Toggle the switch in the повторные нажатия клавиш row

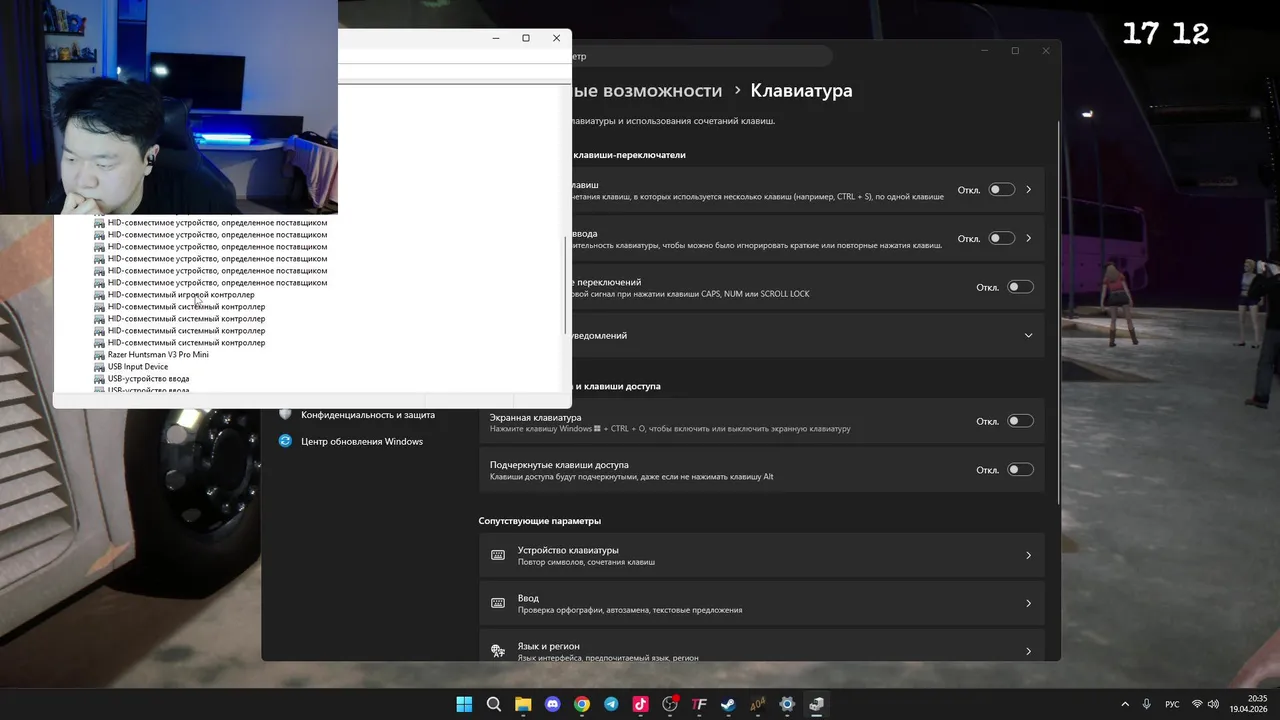(1001, 238)
